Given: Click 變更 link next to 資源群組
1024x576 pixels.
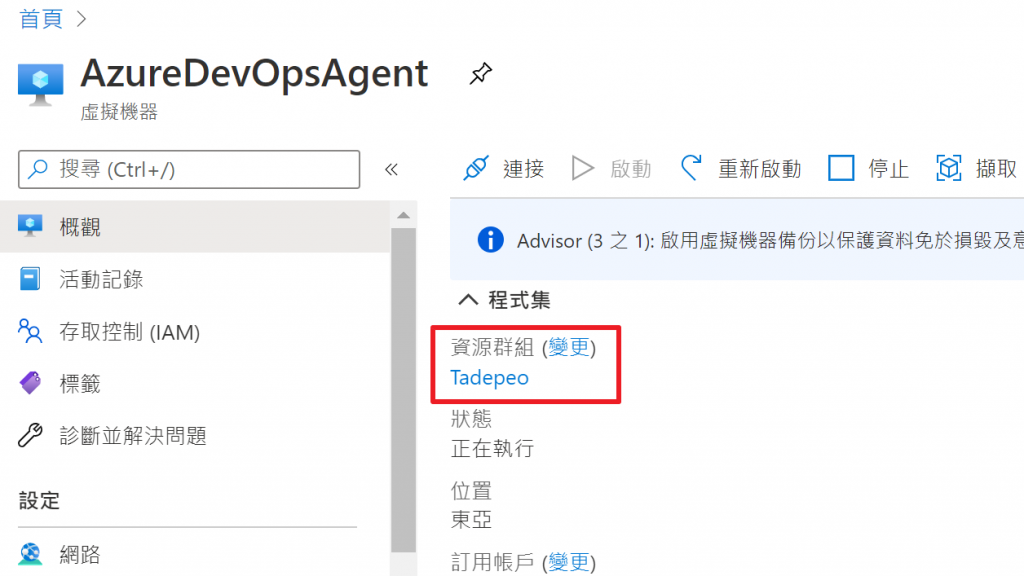Looking at the screenshot, I should (569, 347).
